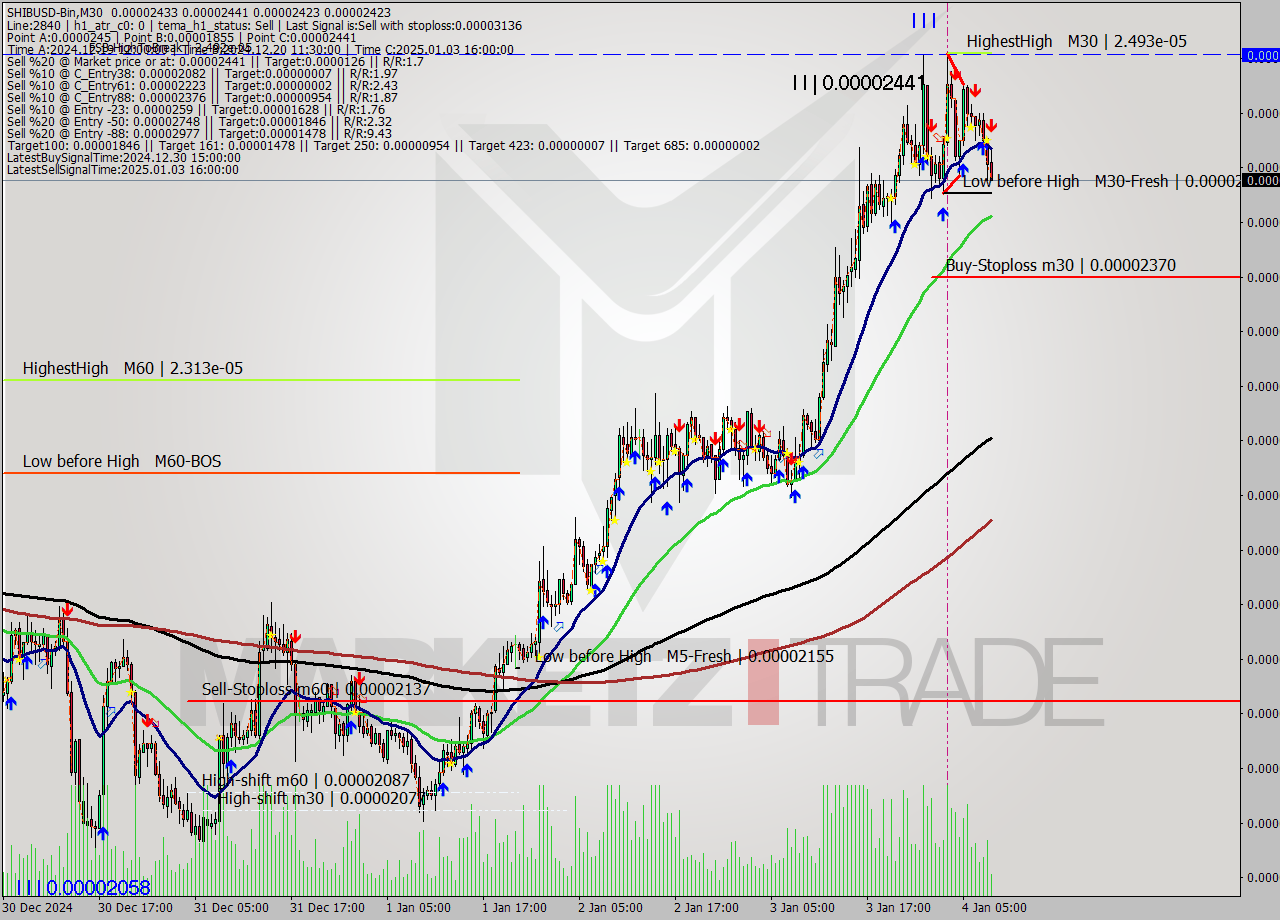Screen dimensions: 1280x920
Task: Select Low before High M5-Fresh | 0.00002155 label
Action: point(685,656)
